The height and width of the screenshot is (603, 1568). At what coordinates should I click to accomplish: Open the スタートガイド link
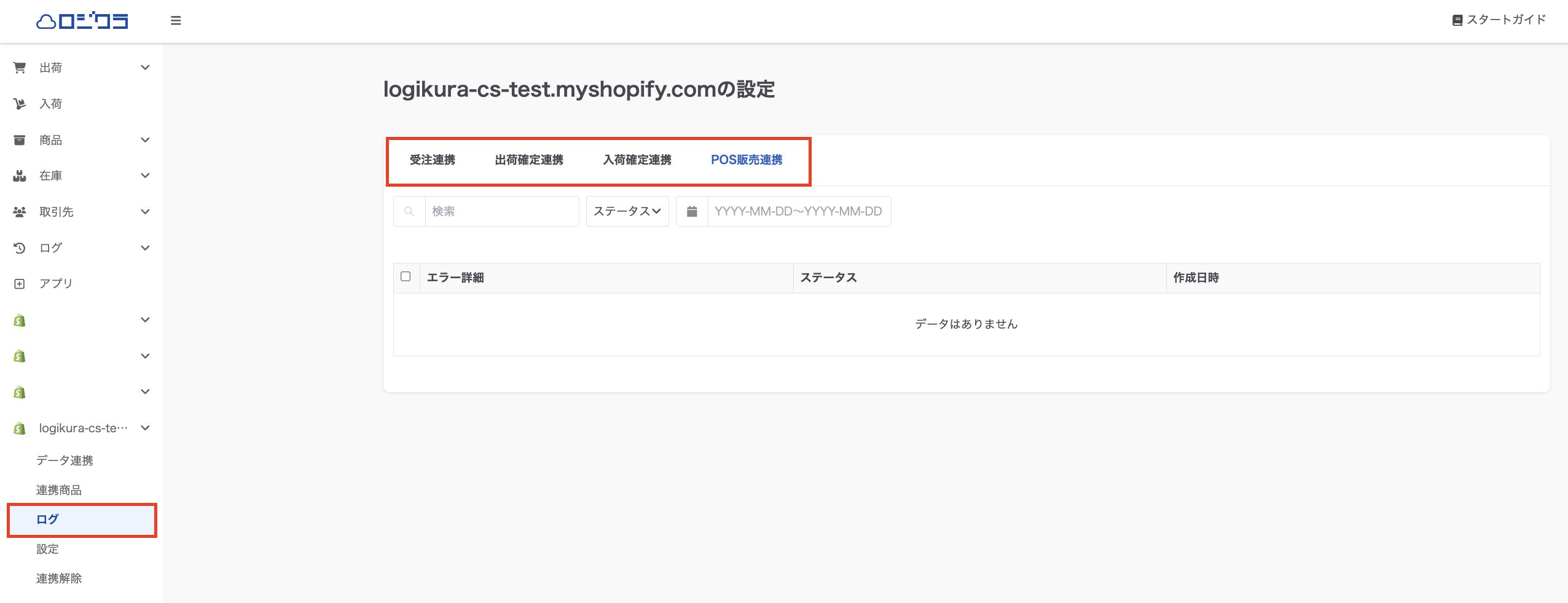(x=1499, y=20)
